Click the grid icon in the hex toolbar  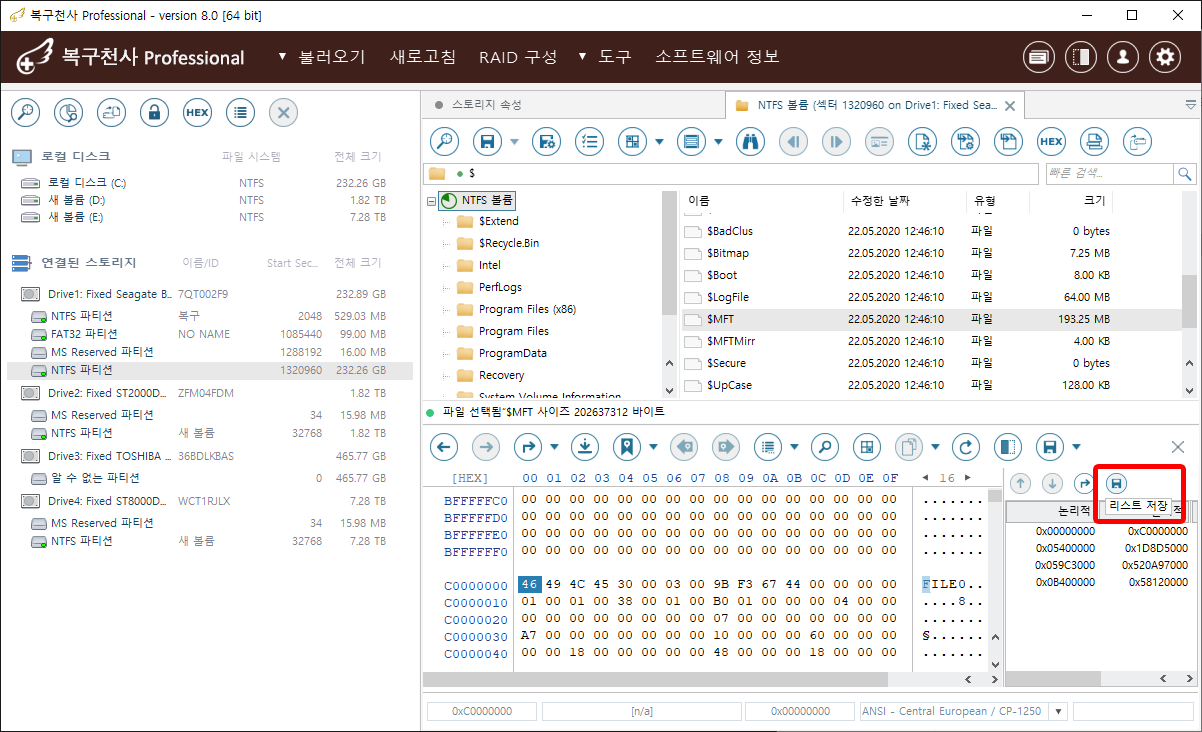point(867,446)
